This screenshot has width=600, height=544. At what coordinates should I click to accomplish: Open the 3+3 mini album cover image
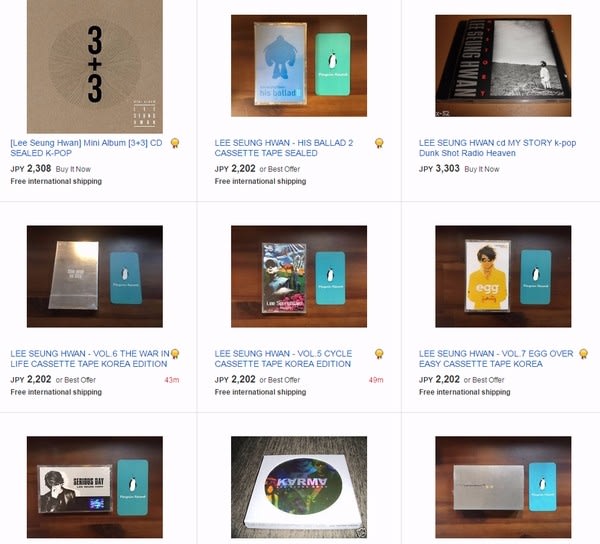coord(95,66)
